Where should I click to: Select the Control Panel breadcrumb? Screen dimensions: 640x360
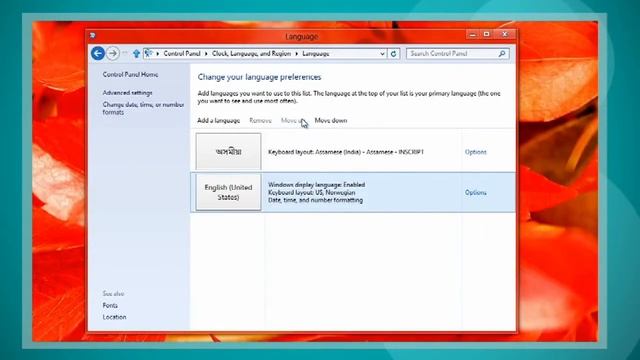[182, 53]
